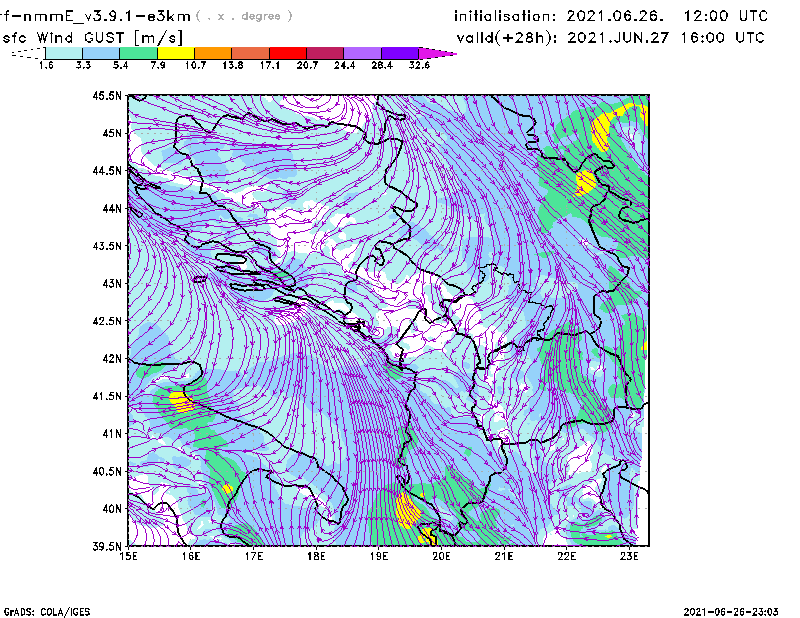Click the 39.5N latitude label
The height and width of the screenshot is (618, 800).
tap(107, 547)
